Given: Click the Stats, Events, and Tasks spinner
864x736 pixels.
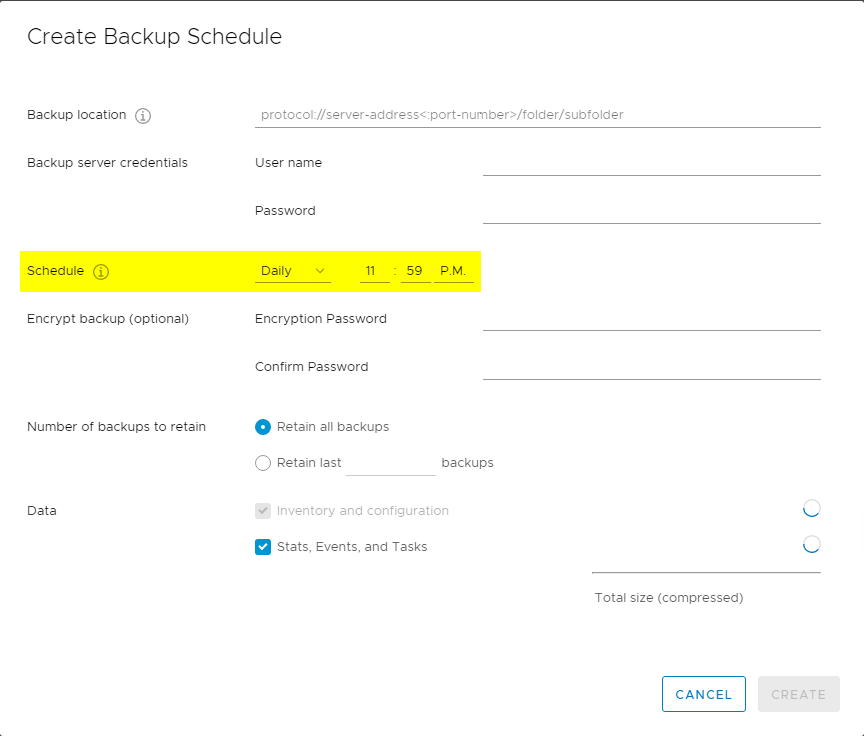Looking at the screenshot, I should coord(811,545).
